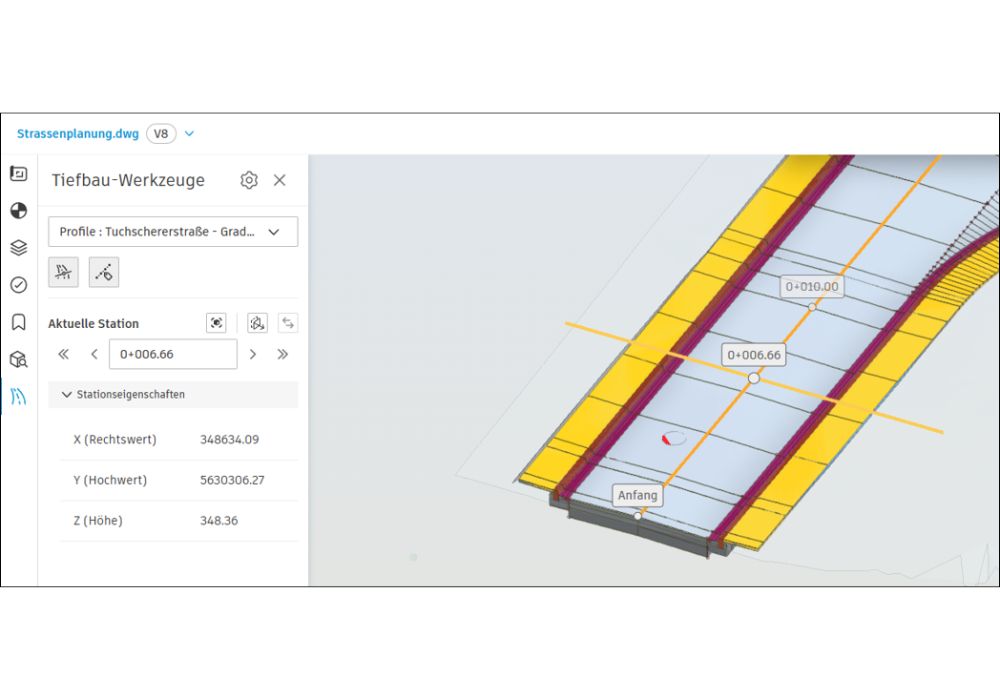The image size is (1000, 700).
Task: Click the half-filled circle sidebar icon
Action: click(18, 211)
